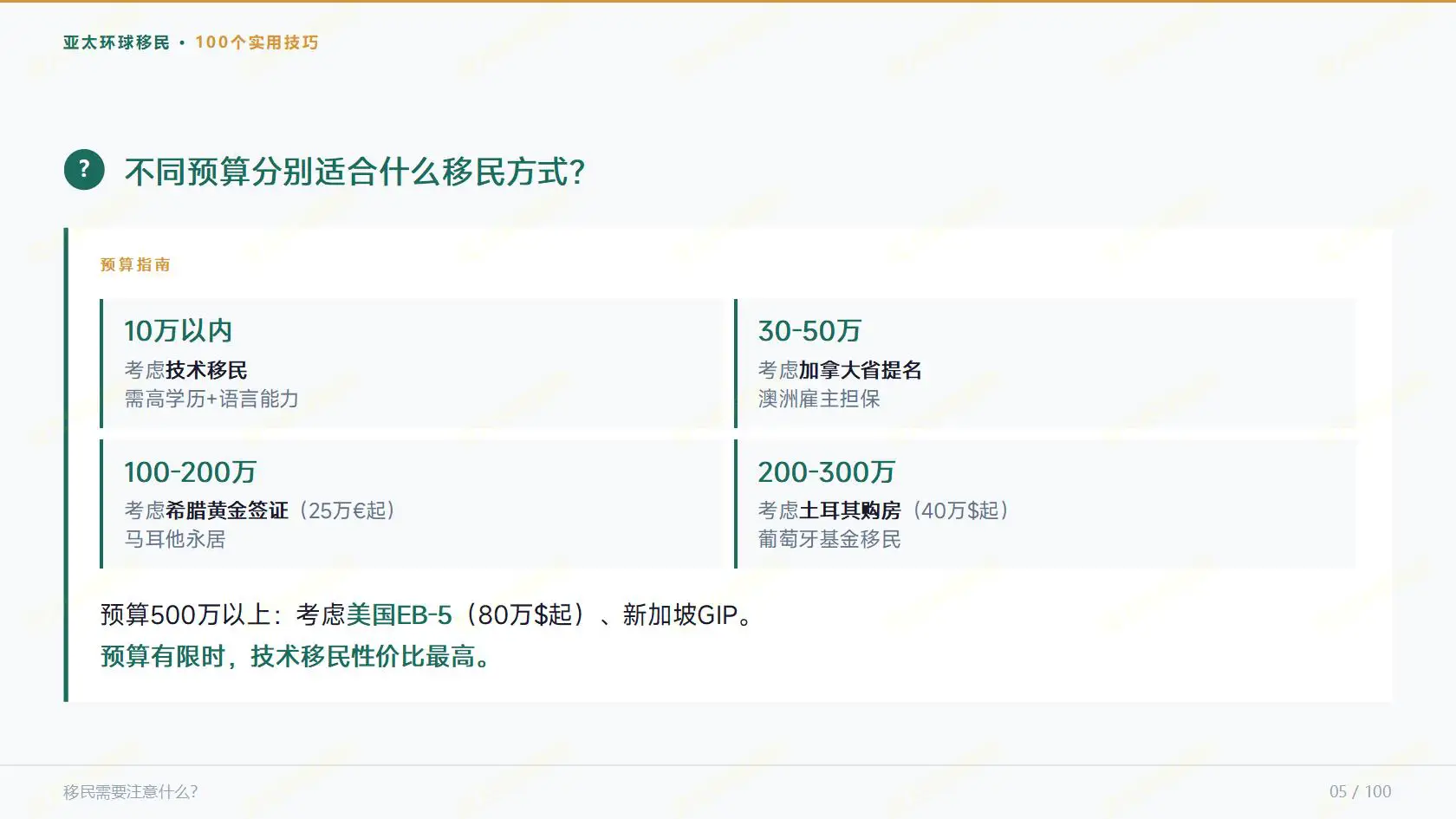
Task: Click the green summary 预算有限时，技术移民性价比最高
Action: 297,657
